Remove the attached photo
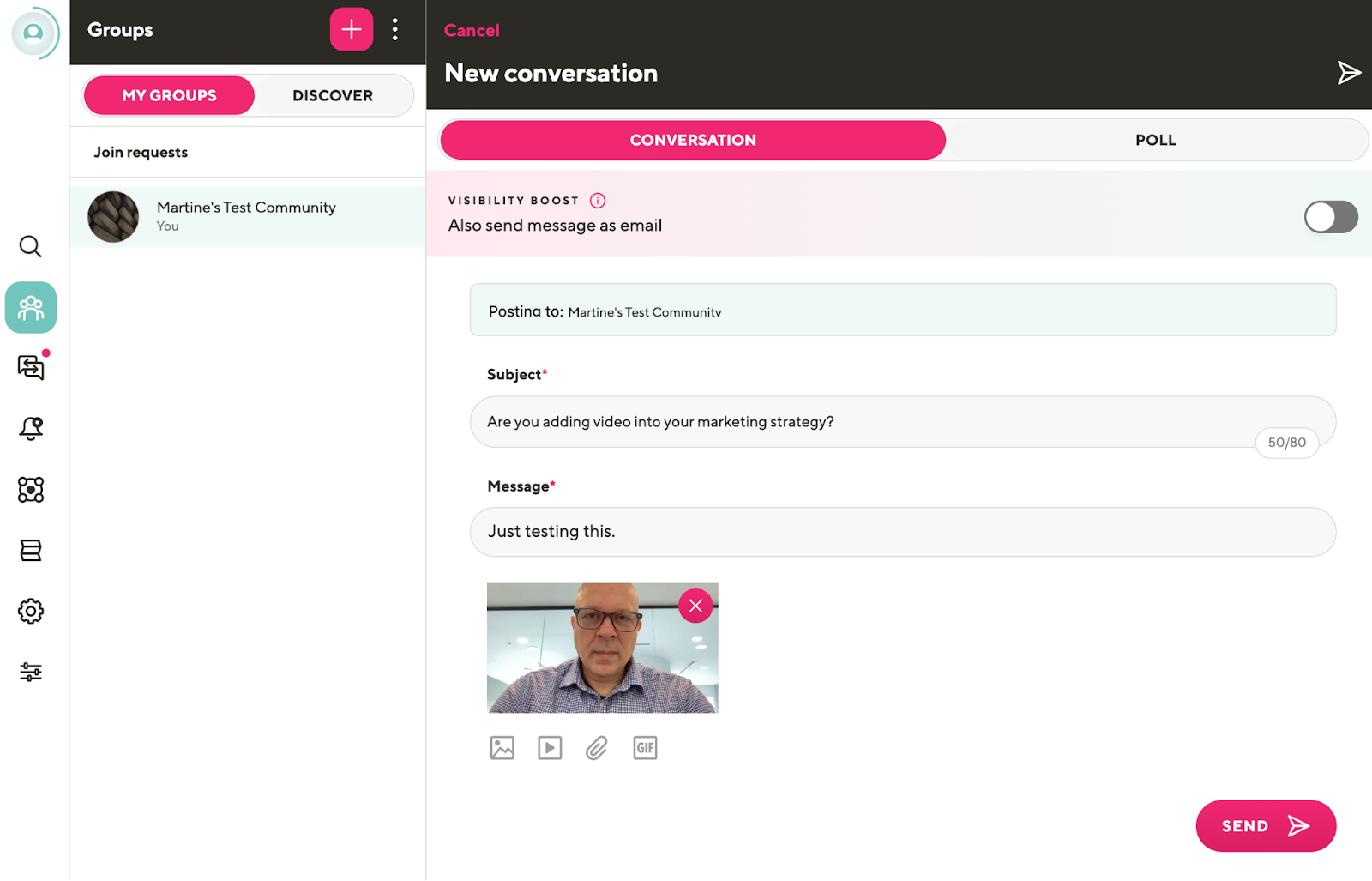Viewport: 1372px width, 881px height. pyautogui.click(x=695, y=605)
